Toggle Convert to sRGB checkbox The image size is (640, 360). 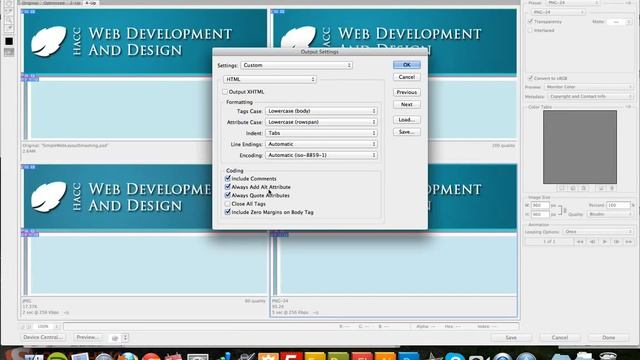coord(531,78)
